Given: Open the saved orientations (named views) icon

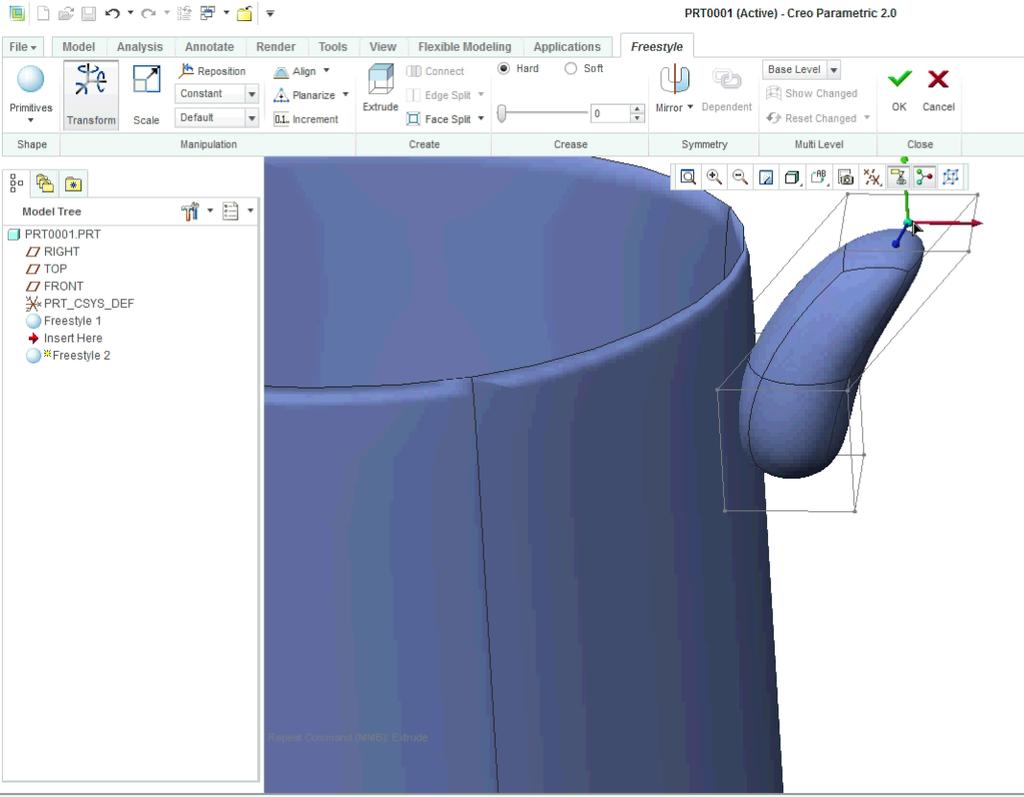Looking at the screenshot, I should tap(819, 177).
